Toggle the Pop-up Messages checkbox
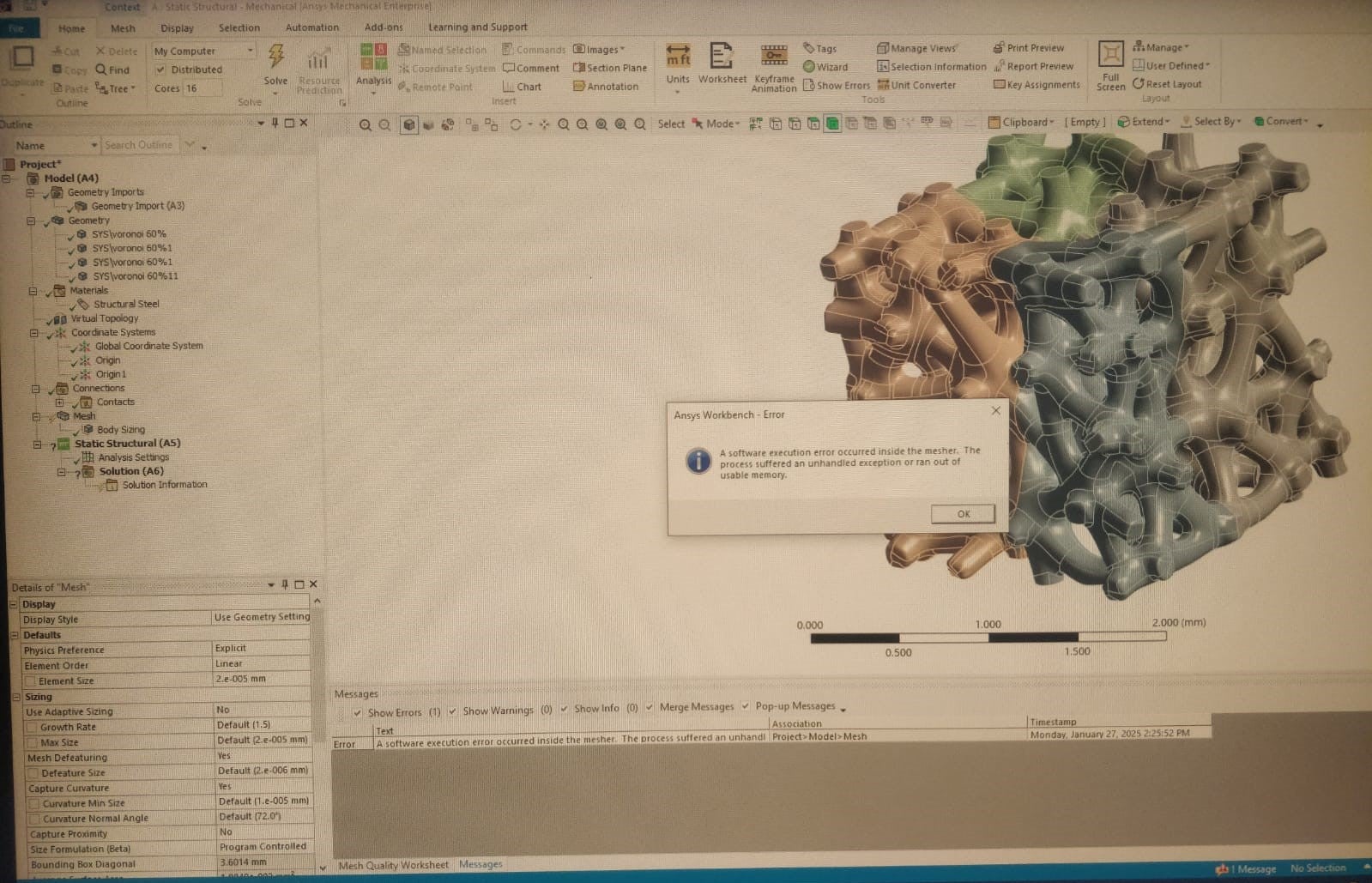 pyautogui.click(x=745, y=706)
